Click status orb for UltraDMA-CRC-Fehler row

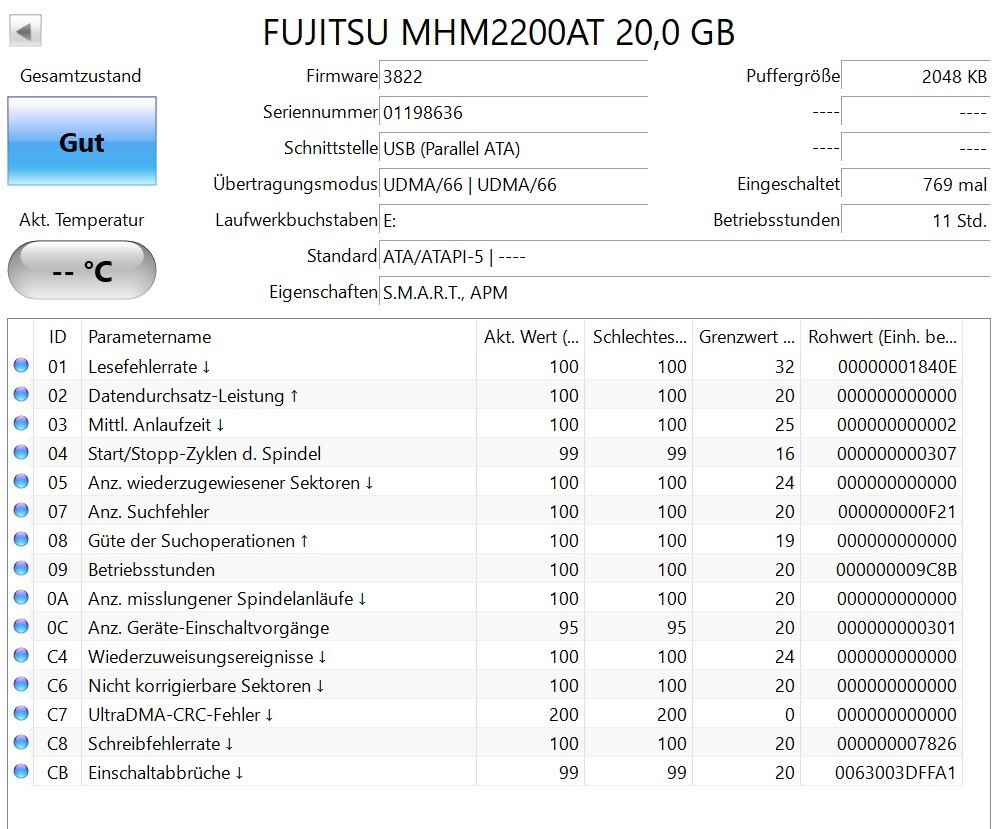[x=21, y=714]
